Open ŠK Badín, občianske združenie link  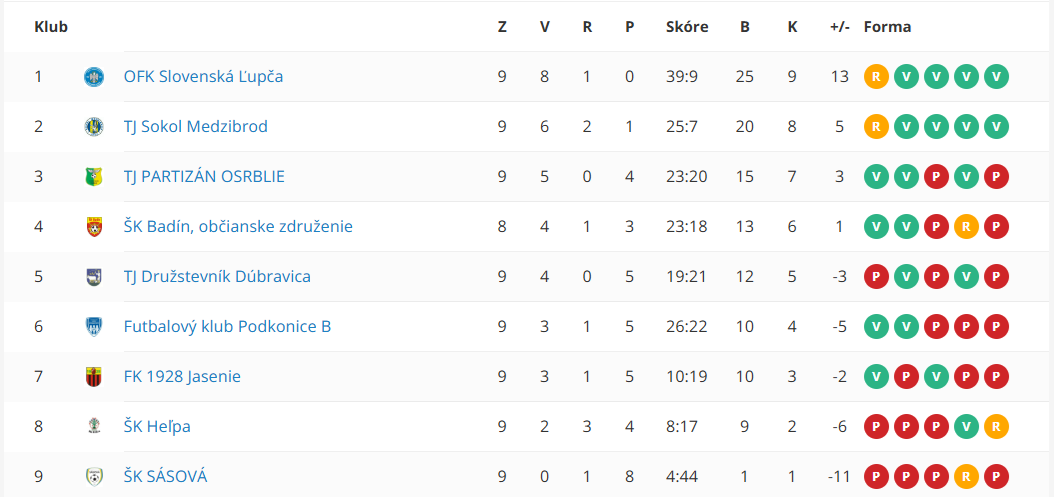pos(238,227)
